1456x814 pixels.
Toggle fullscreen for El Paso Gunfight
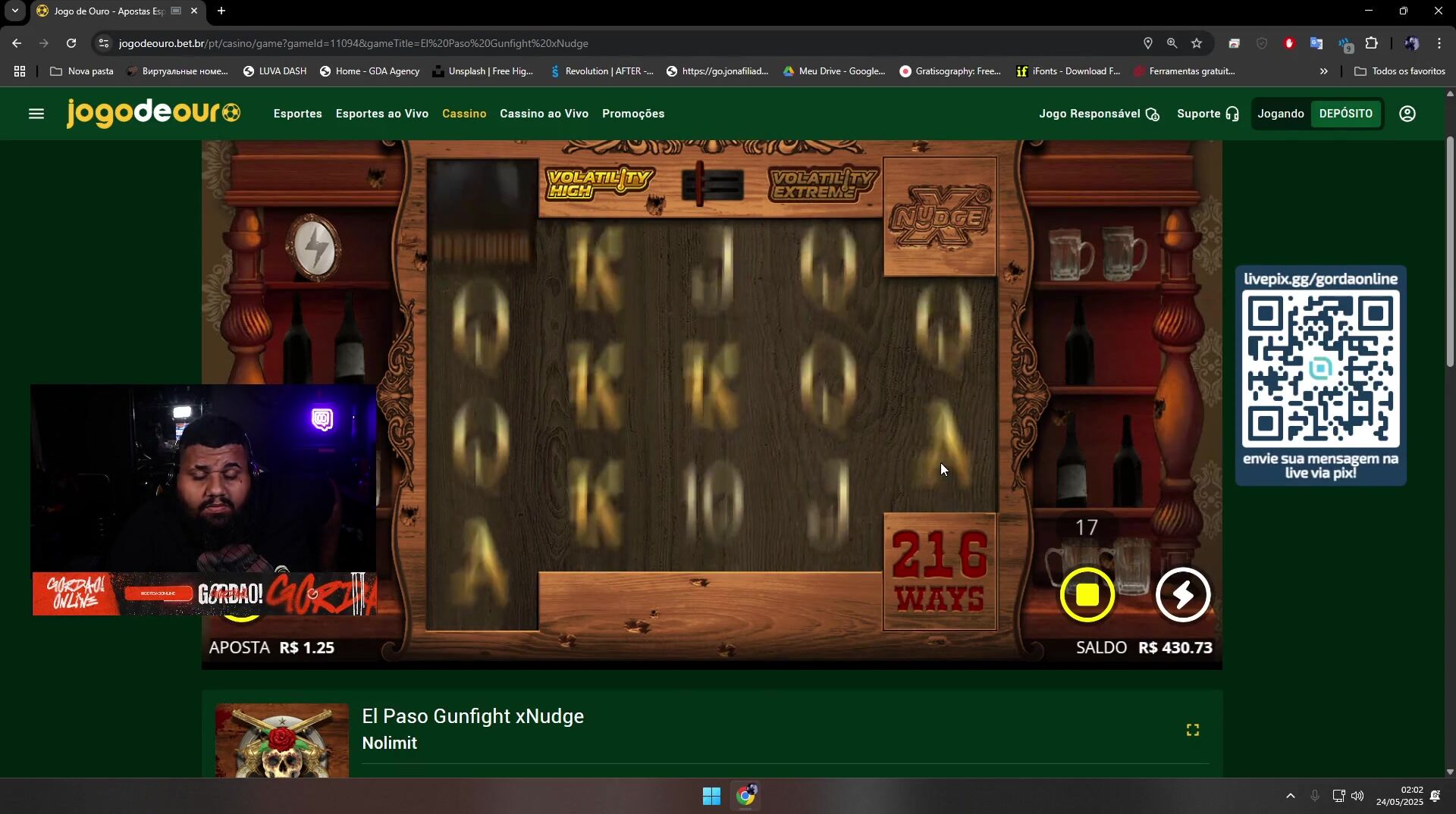point(1193,730)
